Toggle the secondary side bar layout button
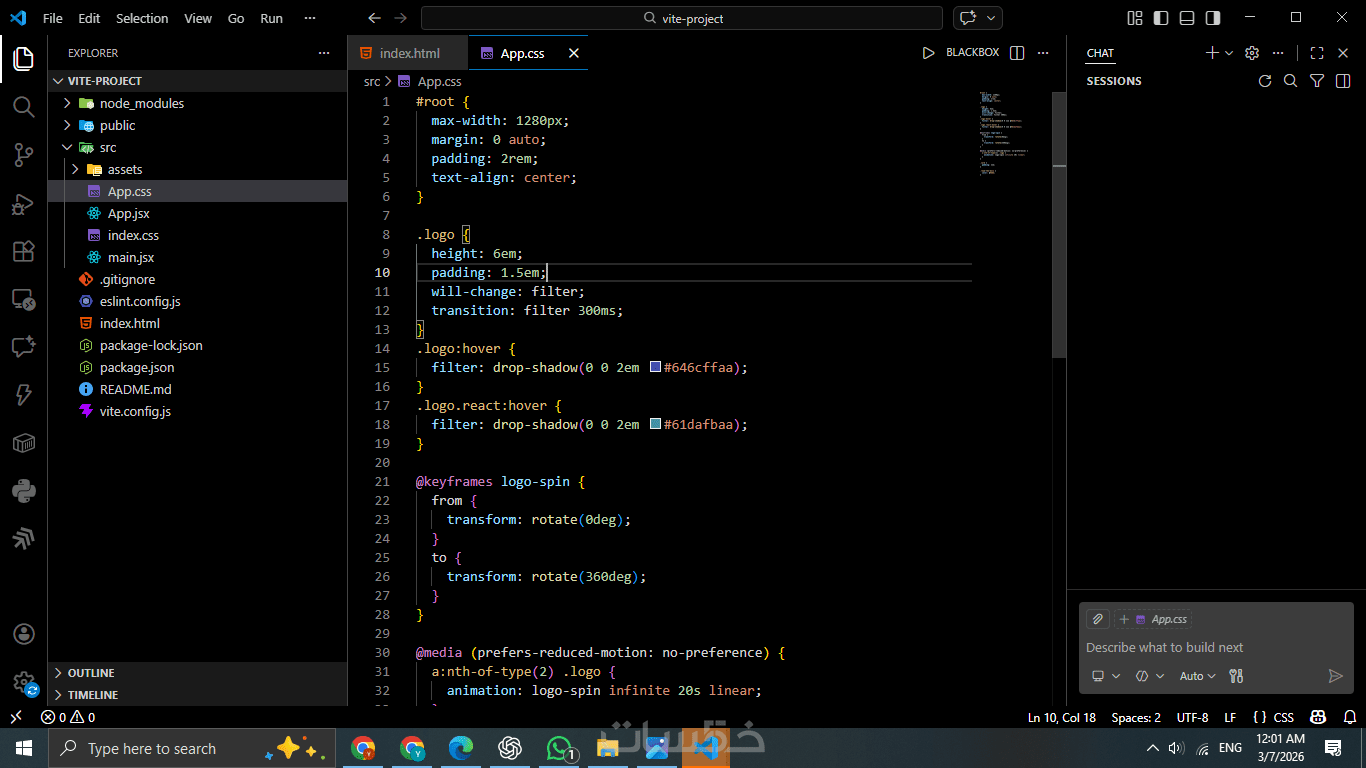Screen dimensions: 1366x768 pos(1213,18)
